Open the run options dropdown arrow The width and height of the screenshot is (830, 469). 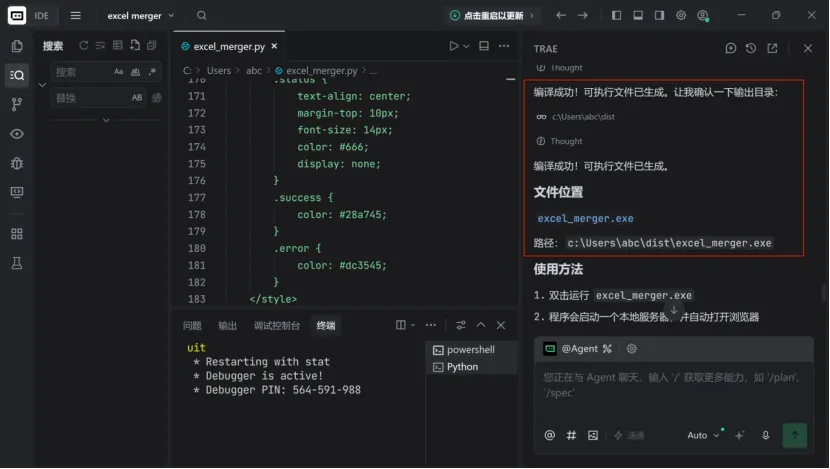click(x=466, y=46)
